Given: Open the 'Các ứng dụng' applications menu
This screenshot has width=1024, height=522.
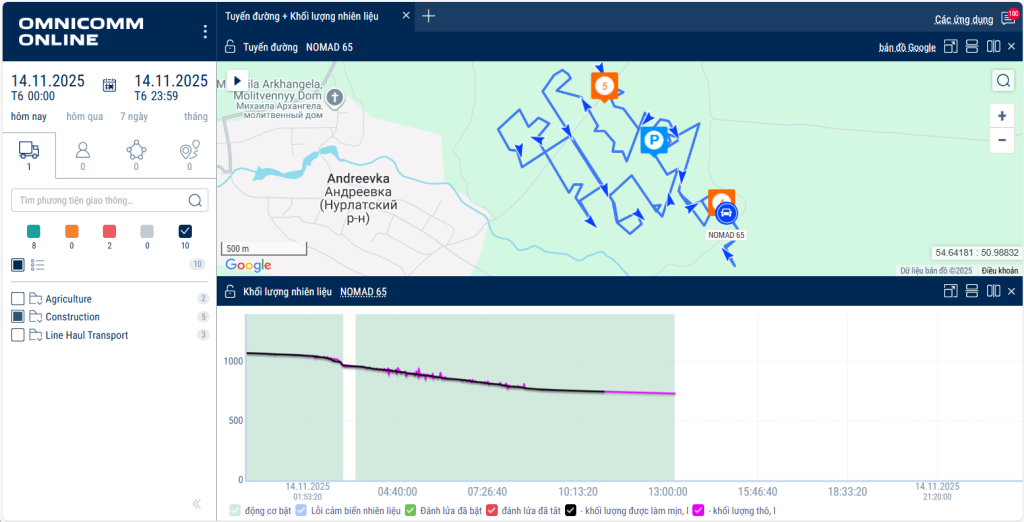Looking at the screenshot, I should coord(963,19).
